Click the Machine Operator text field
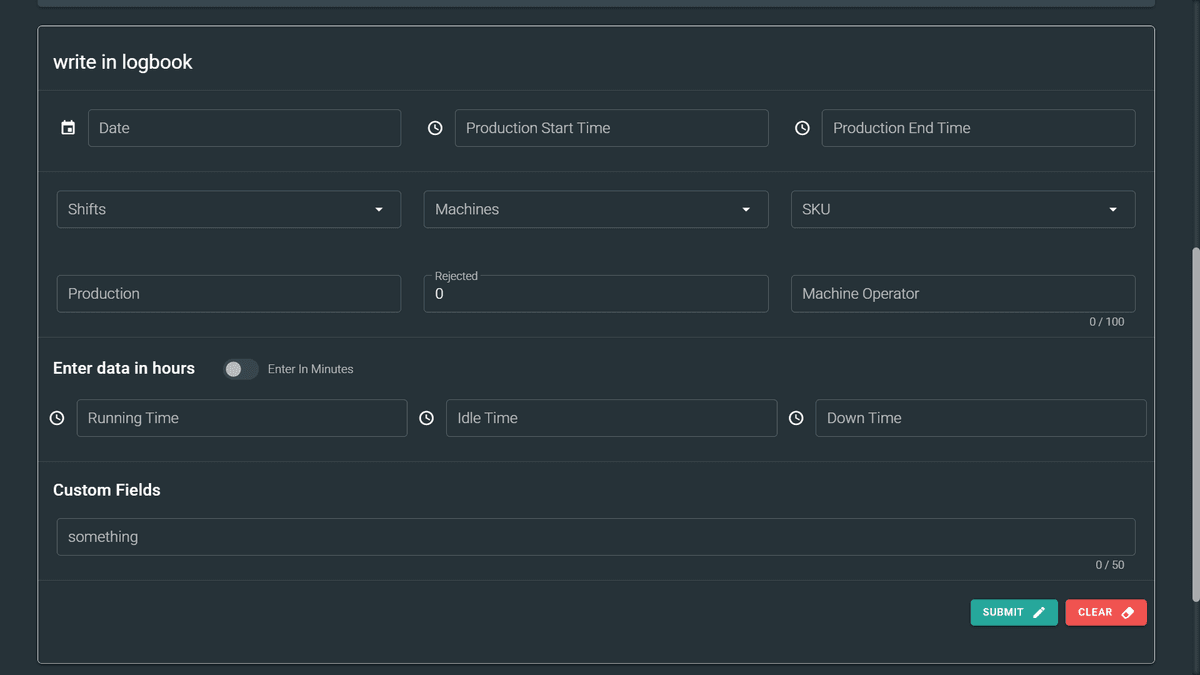 962,294
